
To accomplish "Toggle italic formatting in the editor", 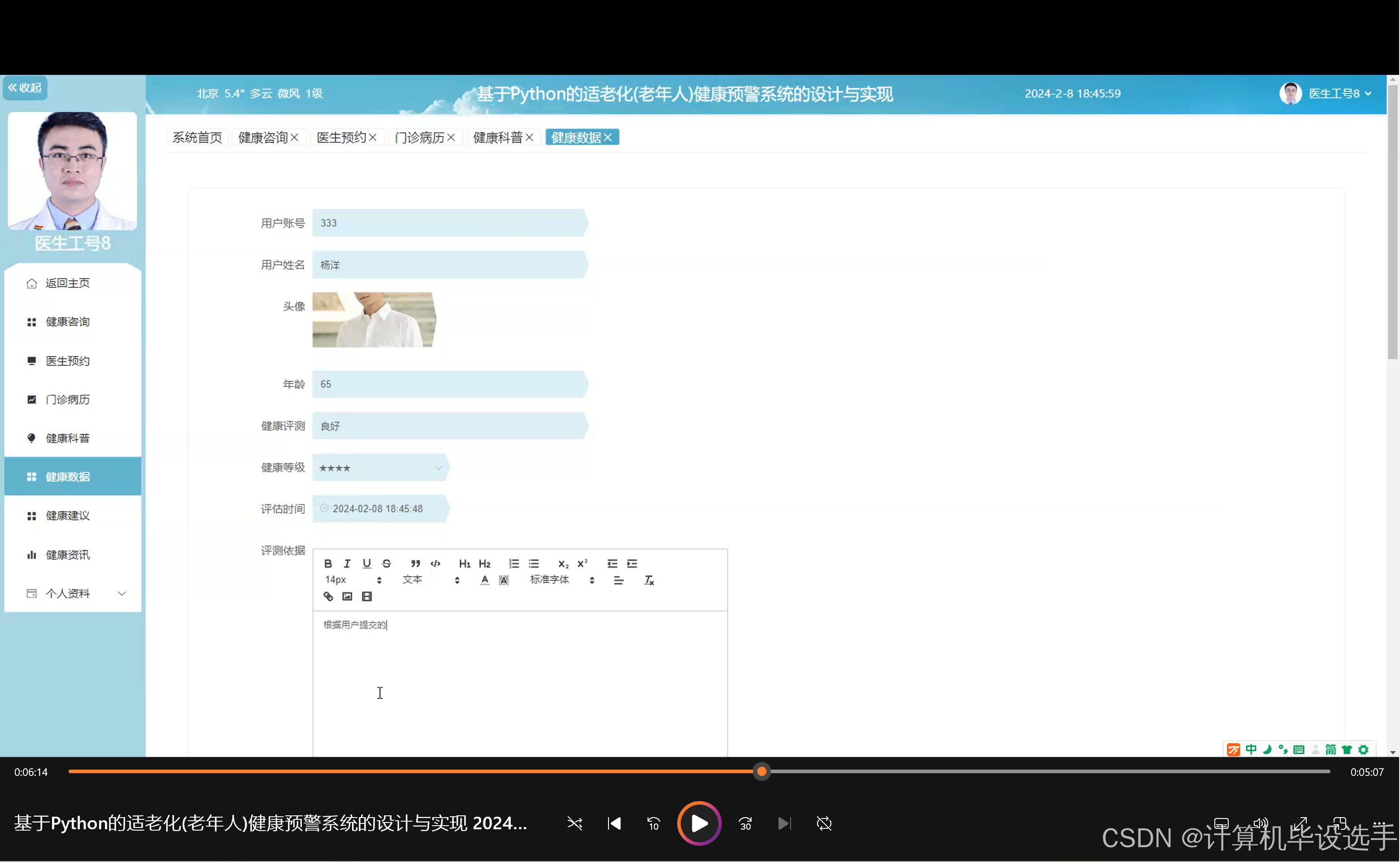I will pyautogui.click(x=347, y=563).
